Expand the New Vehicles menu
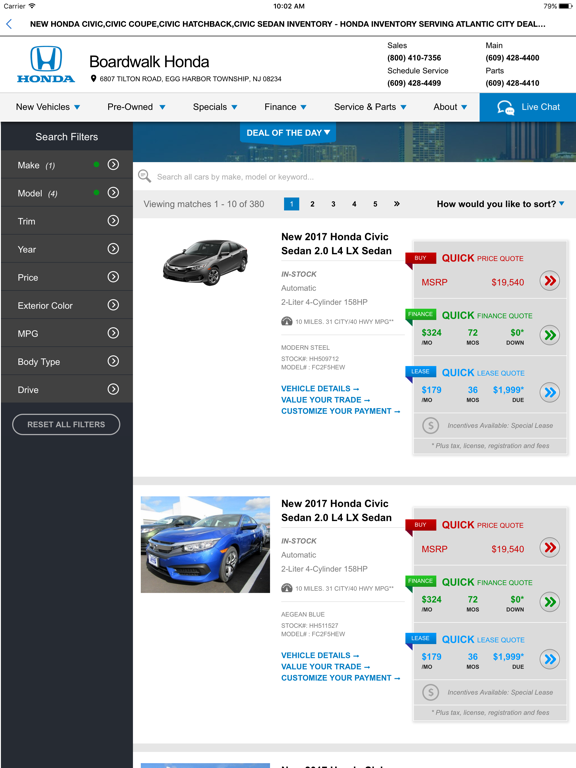This screenshot has height=768, width=576. 48,107
